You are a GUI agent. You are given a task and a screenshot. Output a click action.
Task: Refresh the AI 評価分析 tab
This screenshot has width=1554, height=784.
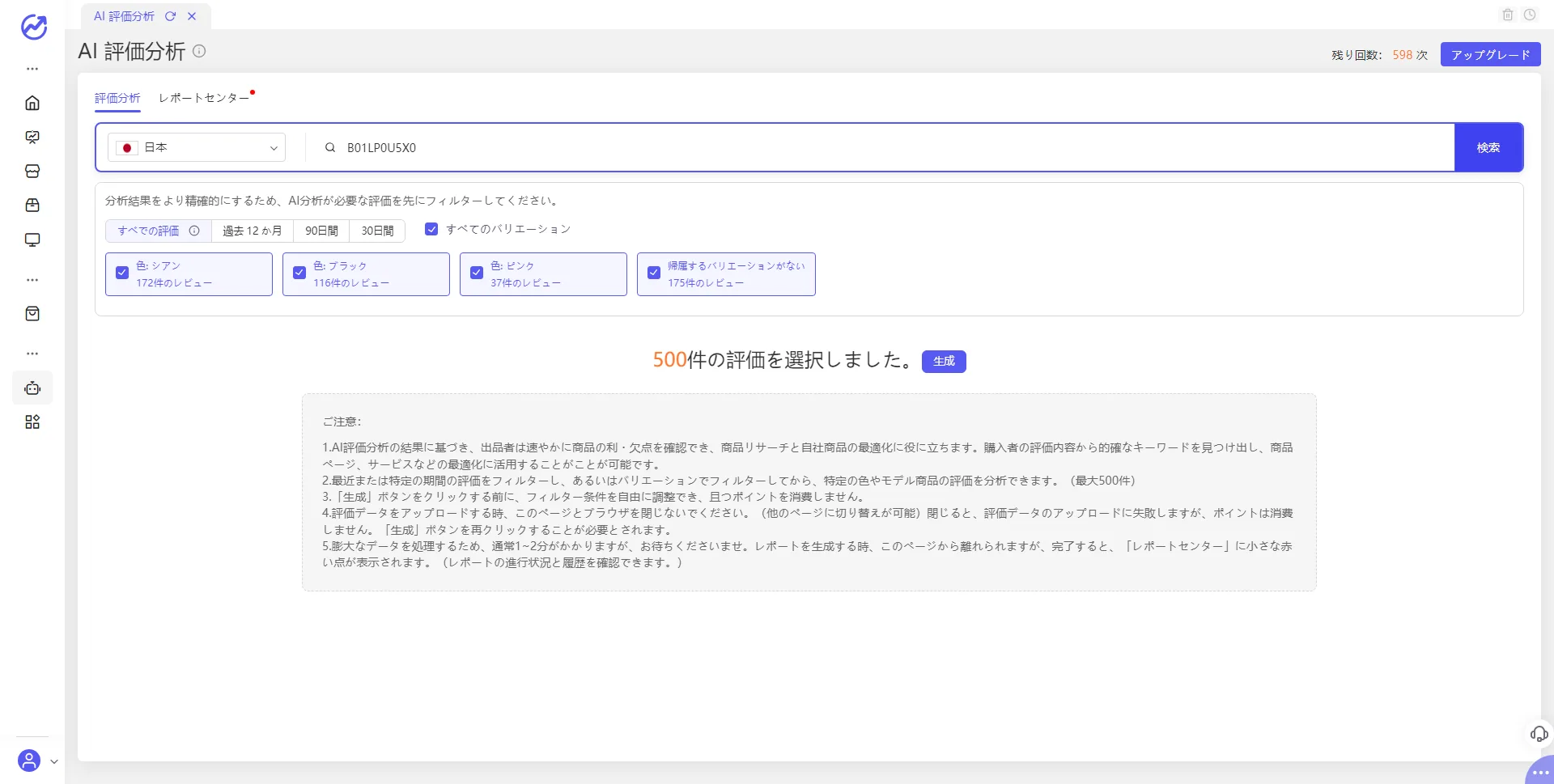pos(170,16)
